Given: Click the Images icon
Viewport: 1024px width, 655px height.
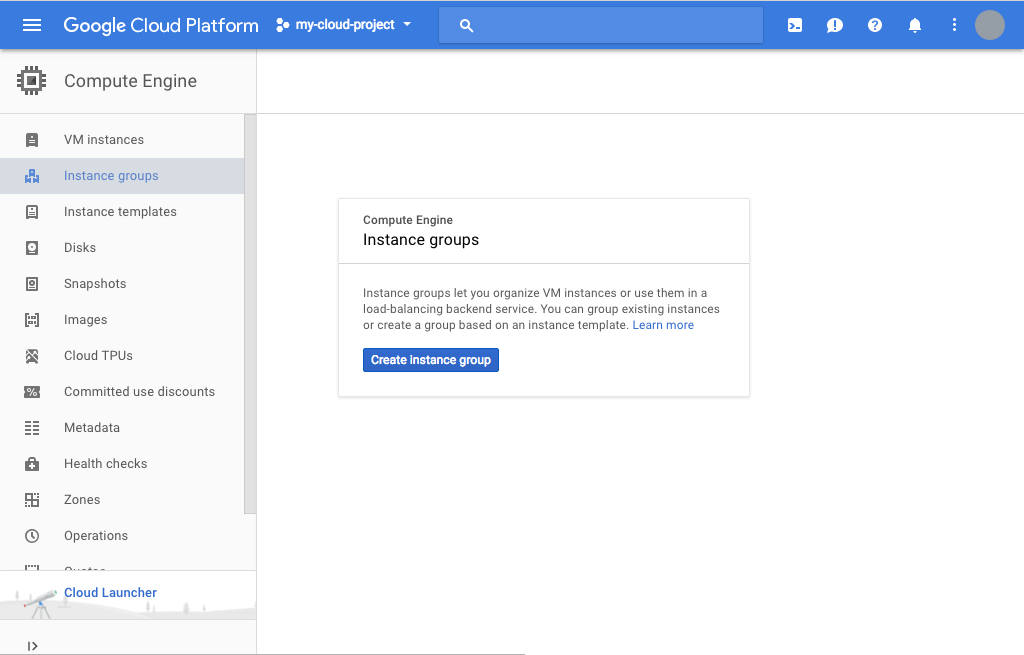Looking at the screenshot, I should (31, 319).
